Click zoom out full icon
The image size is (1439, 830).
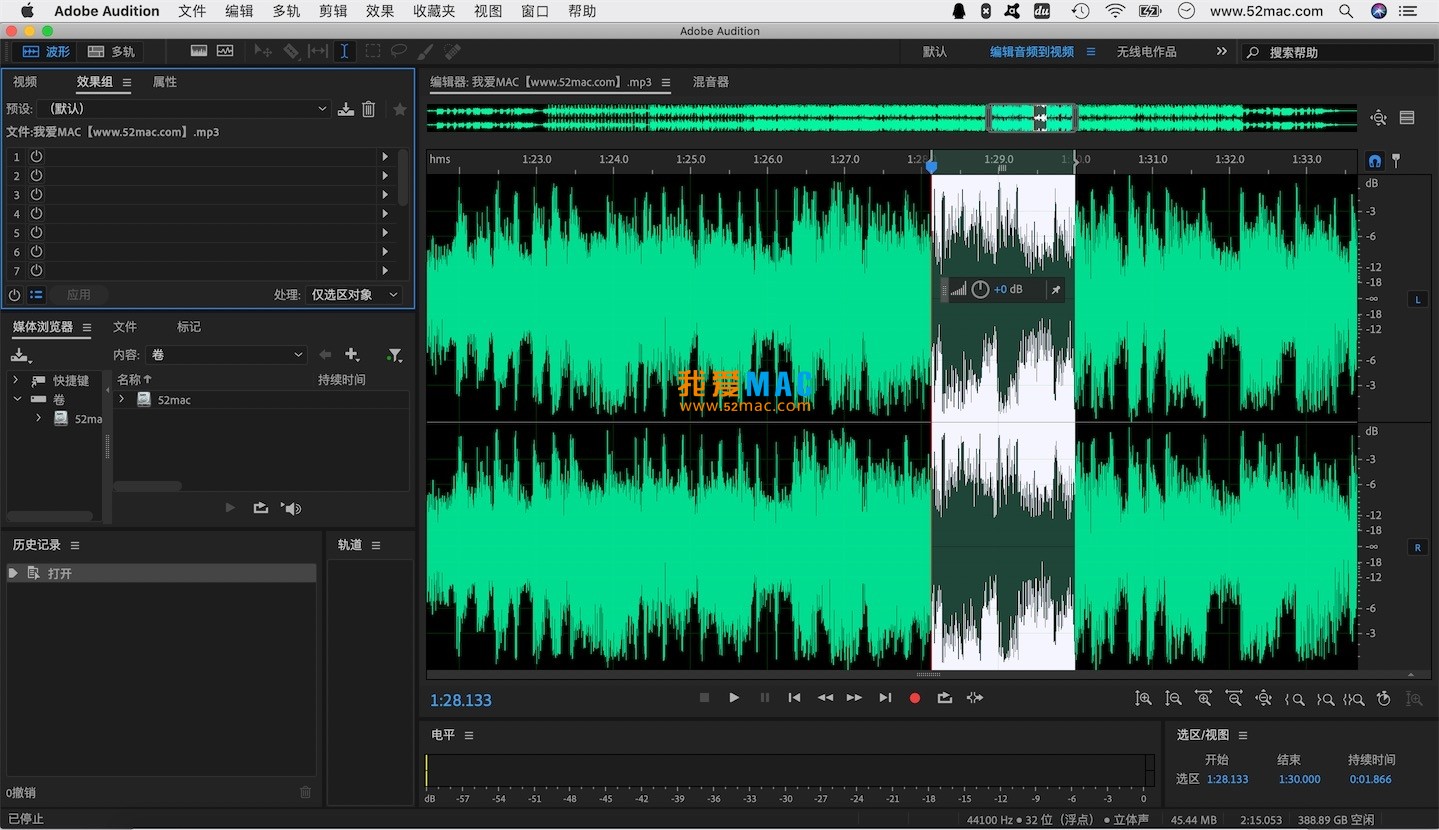click(1264, 699)
